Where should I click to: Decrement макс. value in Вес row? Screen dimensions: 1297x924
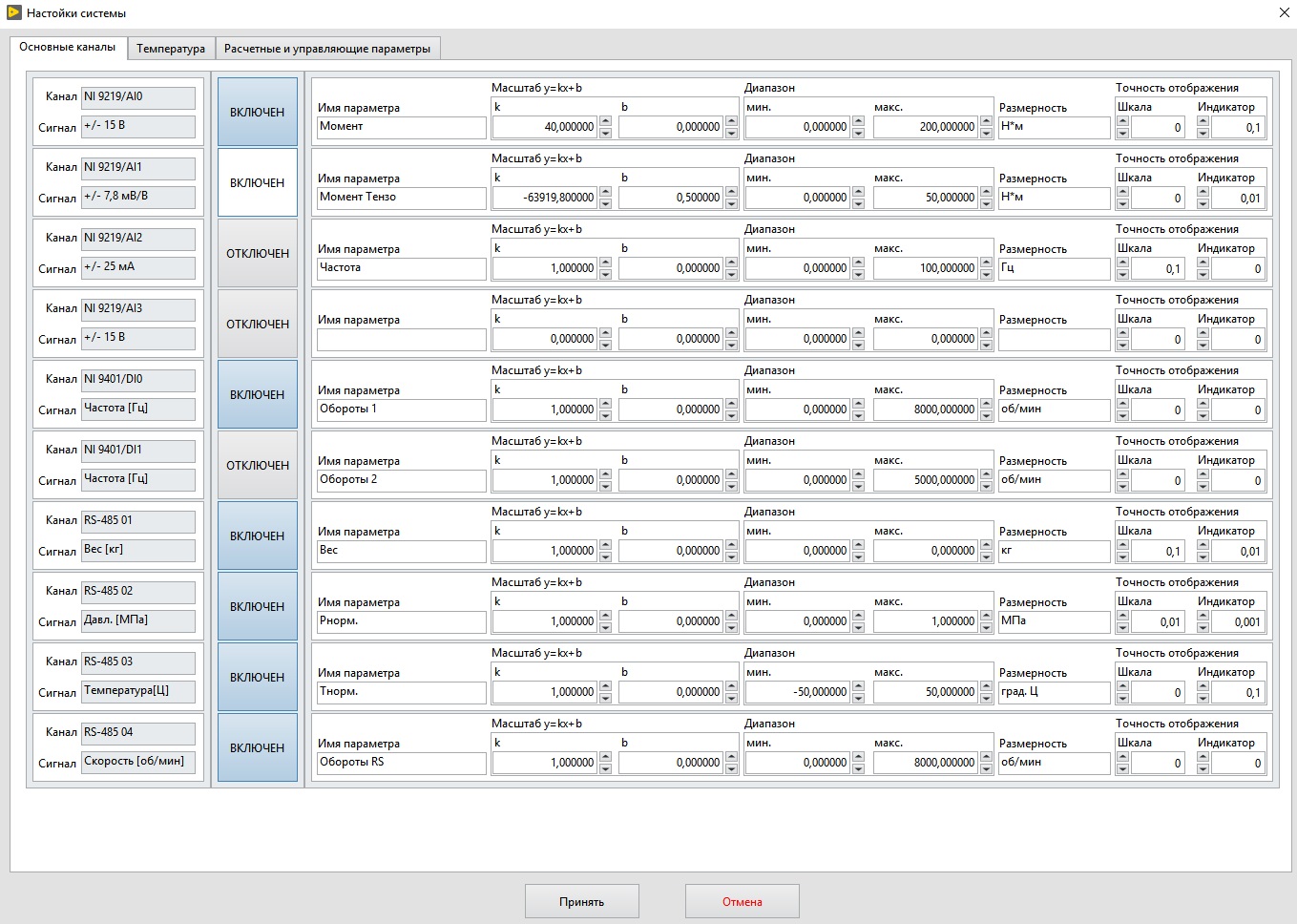click(x=986, y=556)
